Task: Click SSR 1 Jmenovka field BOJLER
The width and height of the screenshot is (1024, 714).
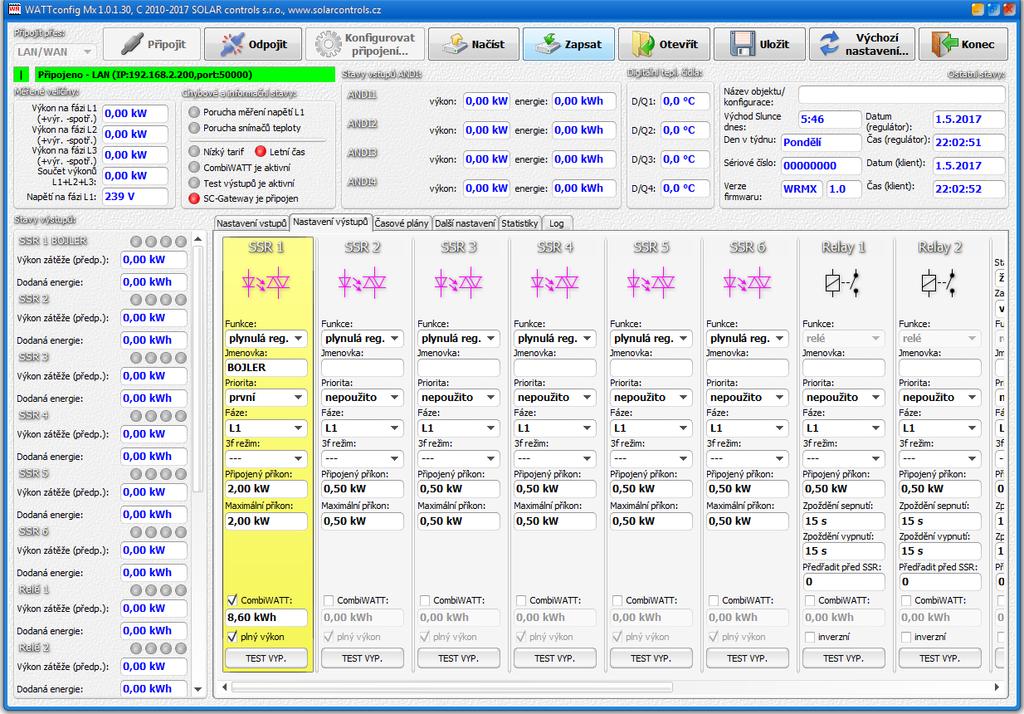Action: (x=266, y=368)
